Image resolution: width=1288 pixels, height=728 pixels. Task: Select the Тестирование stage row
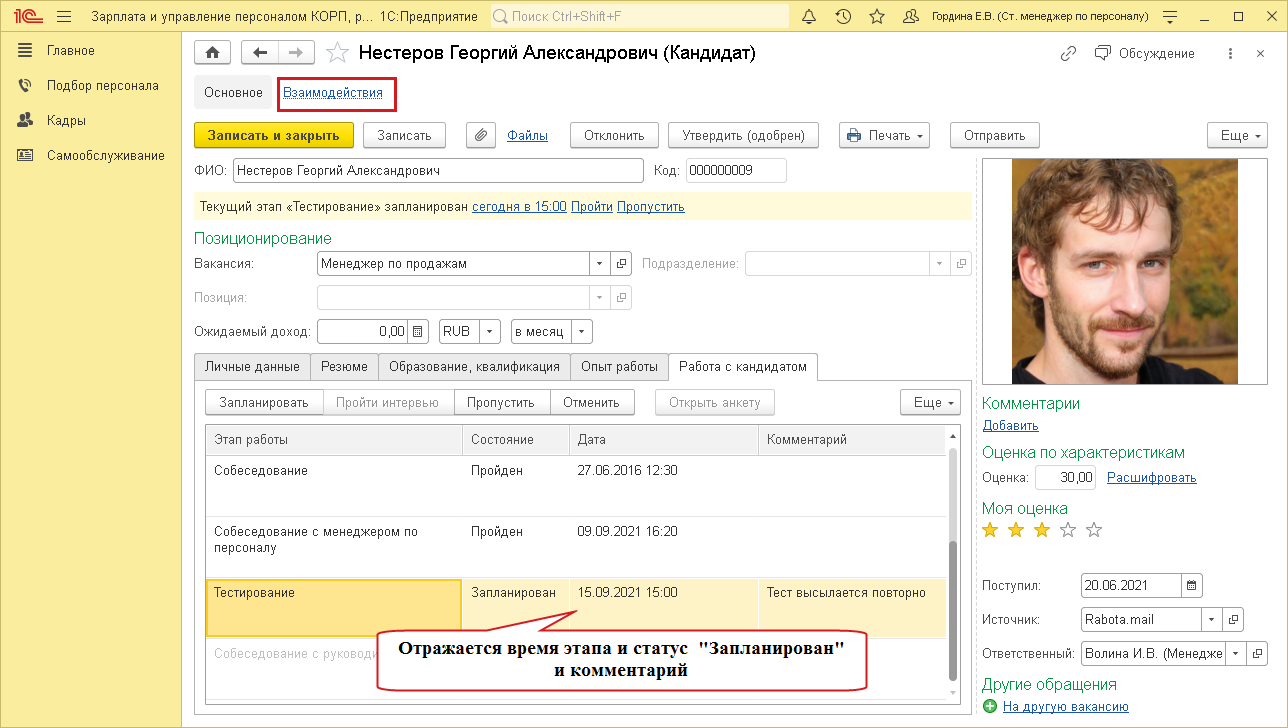(x=575, y=608)
